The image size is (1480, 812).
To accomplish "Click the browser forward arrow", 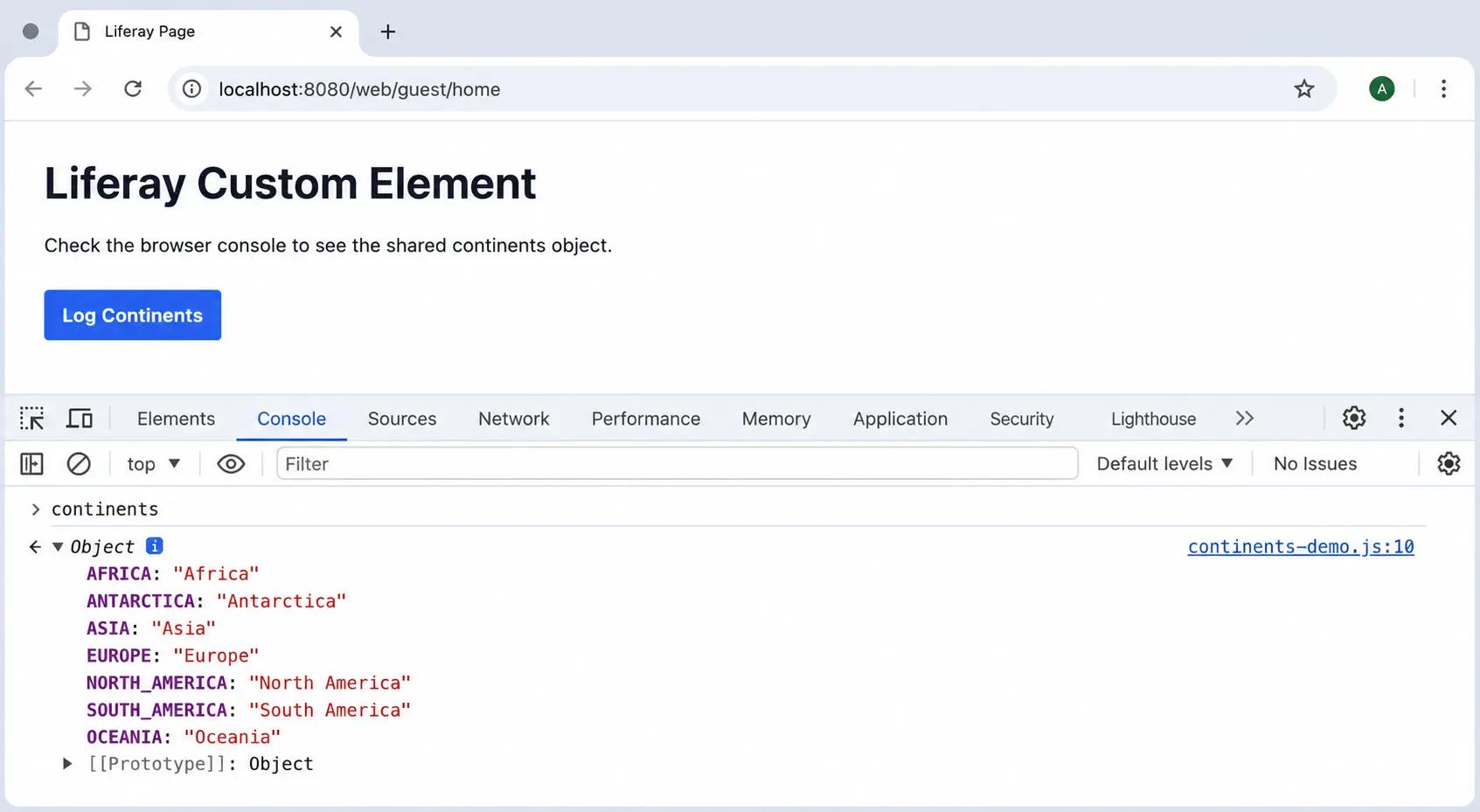I will click(x=83, y=88).
